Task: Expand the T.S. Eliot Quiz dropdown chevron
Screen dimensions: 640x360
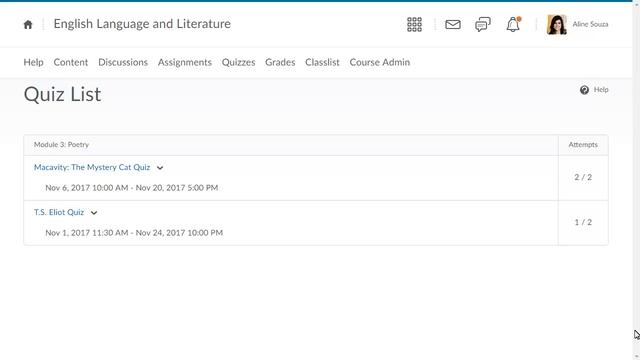Action: coord(94,213)
